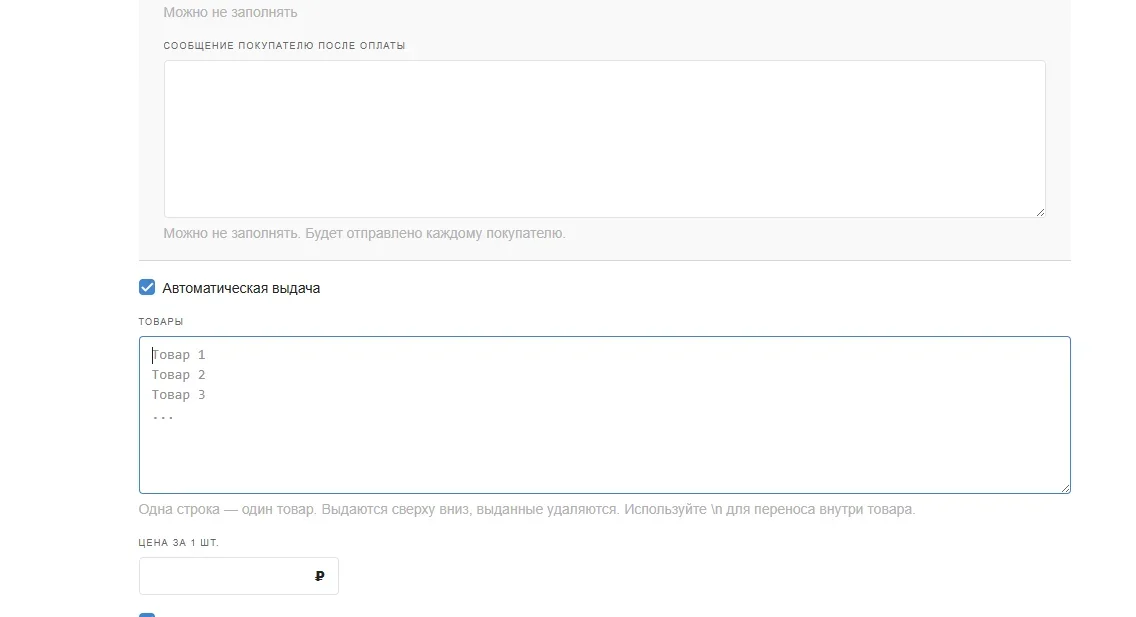Click the topmost Можно не заполнять hint
1136x617 pixels.
230,13
